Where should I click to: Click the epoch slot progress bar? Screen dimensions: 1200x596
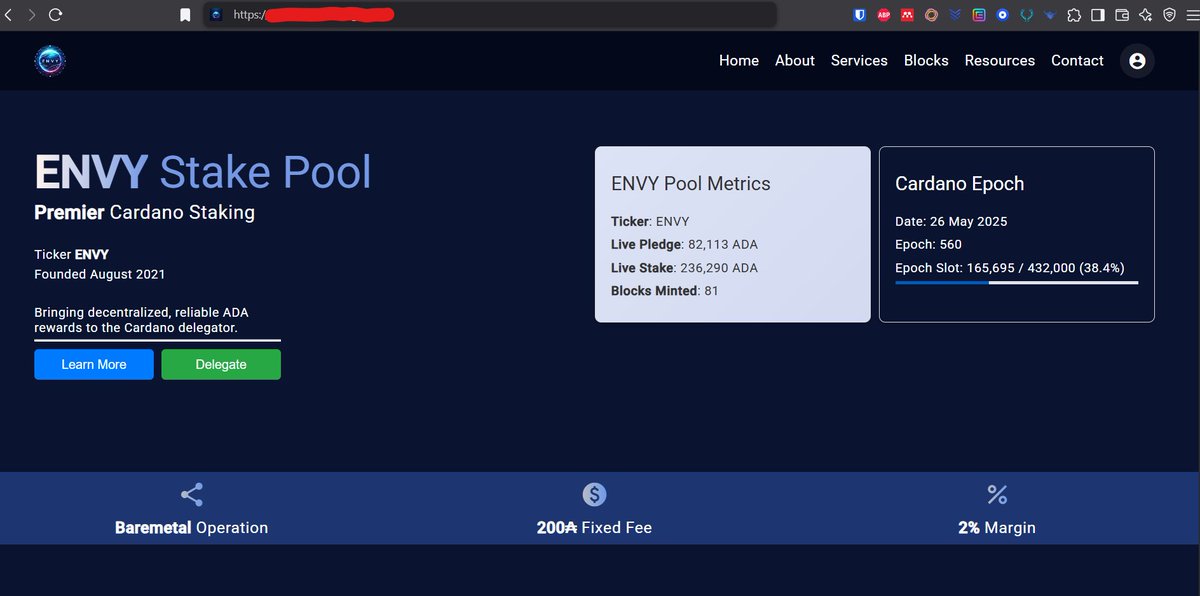tap(1016, 283)
